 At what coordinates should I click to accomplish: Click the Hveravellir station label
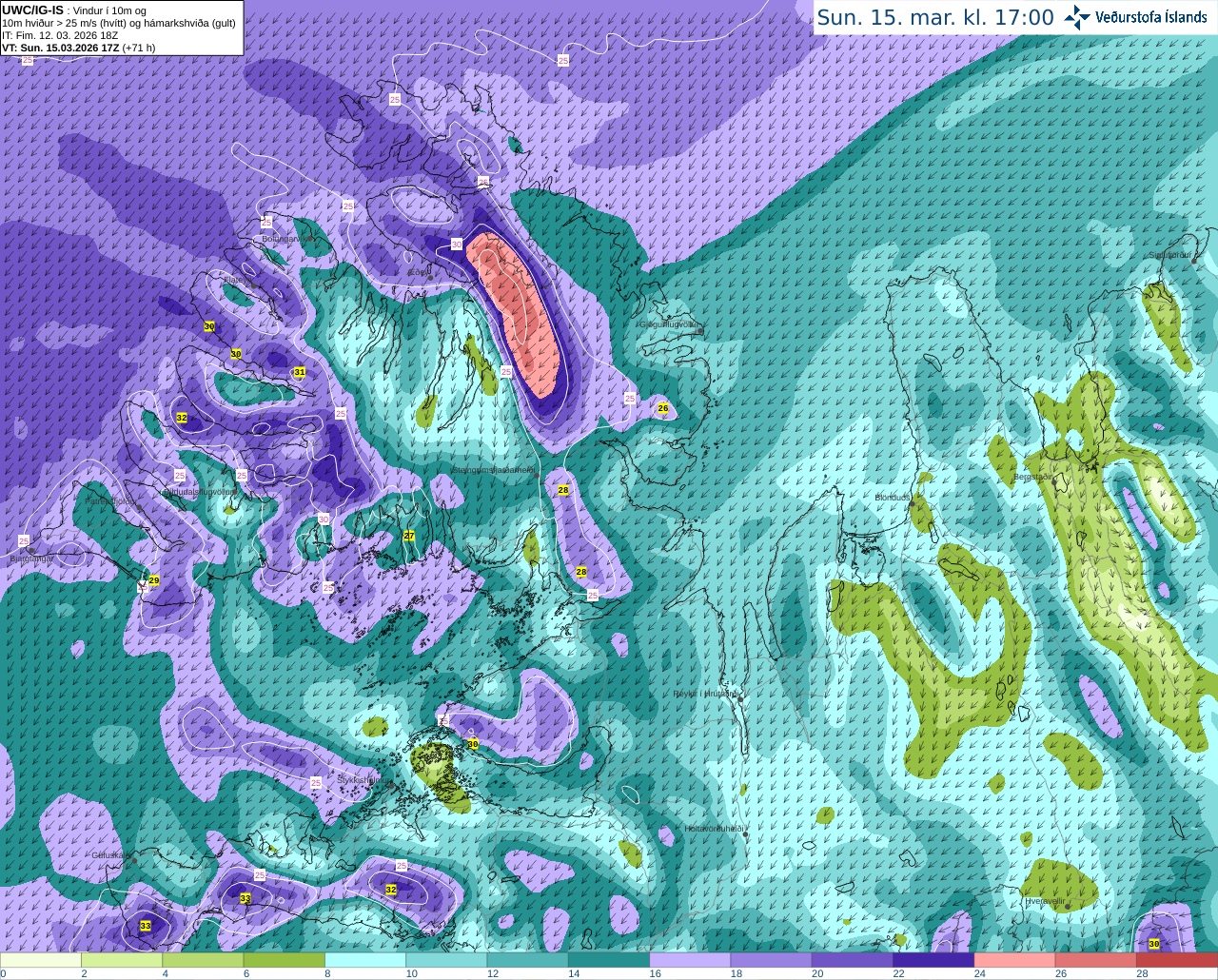[x=1045, y=901]
